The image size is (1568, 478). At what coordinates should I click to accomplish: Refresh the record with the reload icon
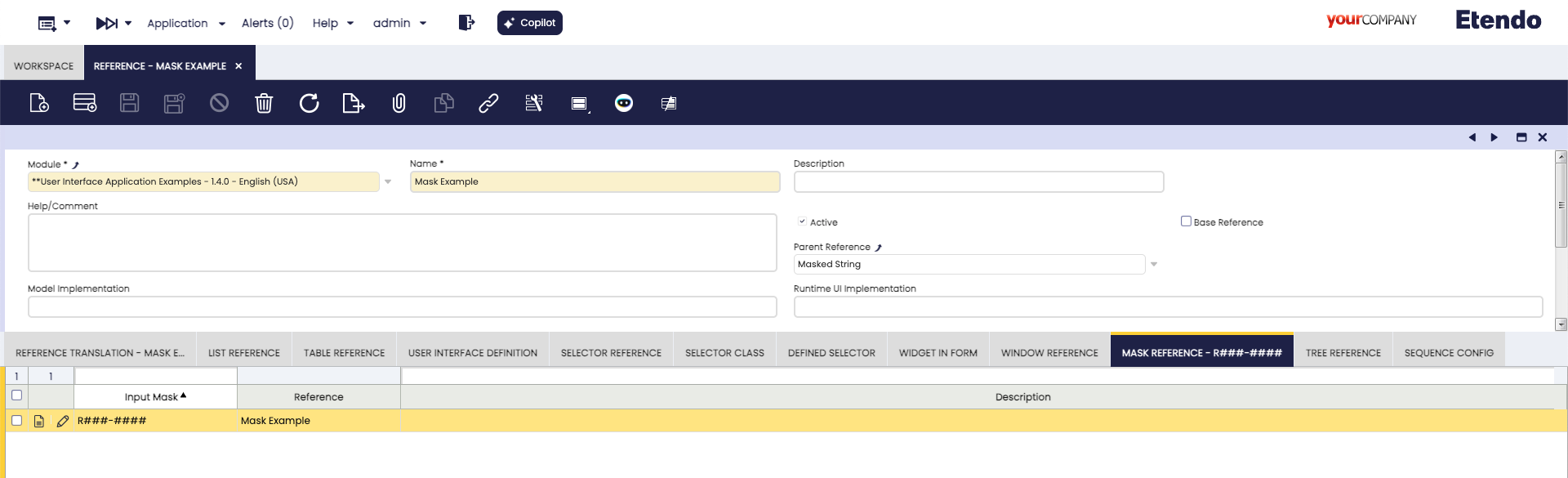(309, 103)
